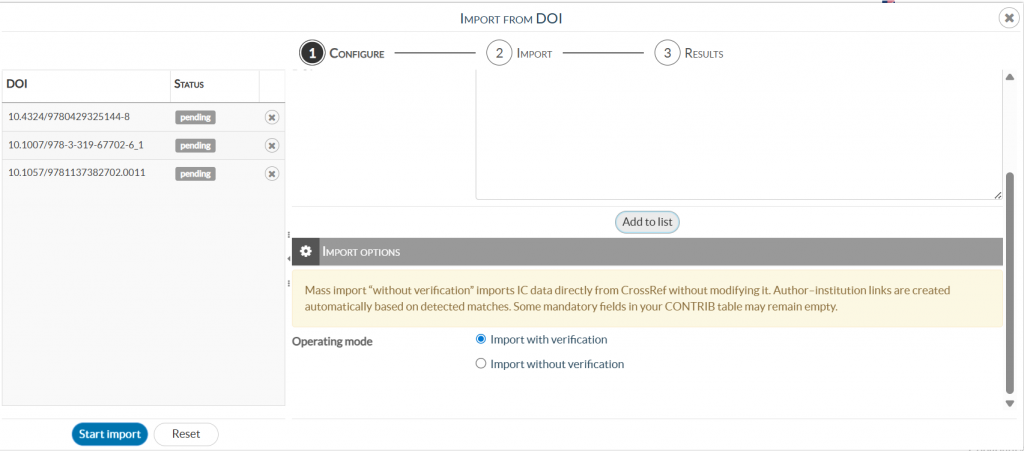Image resolution: width=1024 pixels, height=451 pixels.
Task: Click step 3 Results circle icon
Action: pos(667,53)
